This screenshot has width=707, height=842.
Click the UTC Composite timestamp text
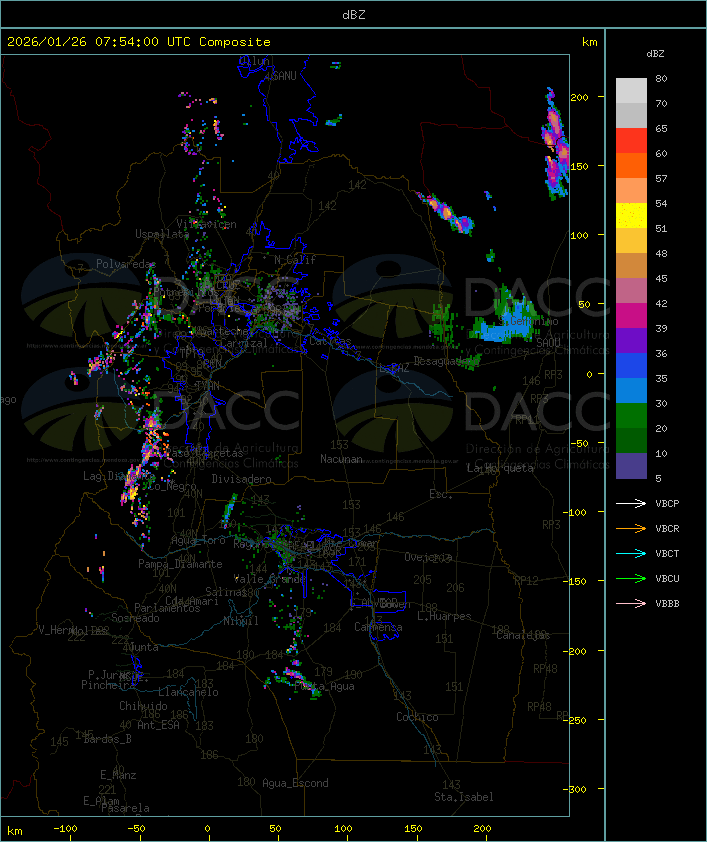[139, 42]
